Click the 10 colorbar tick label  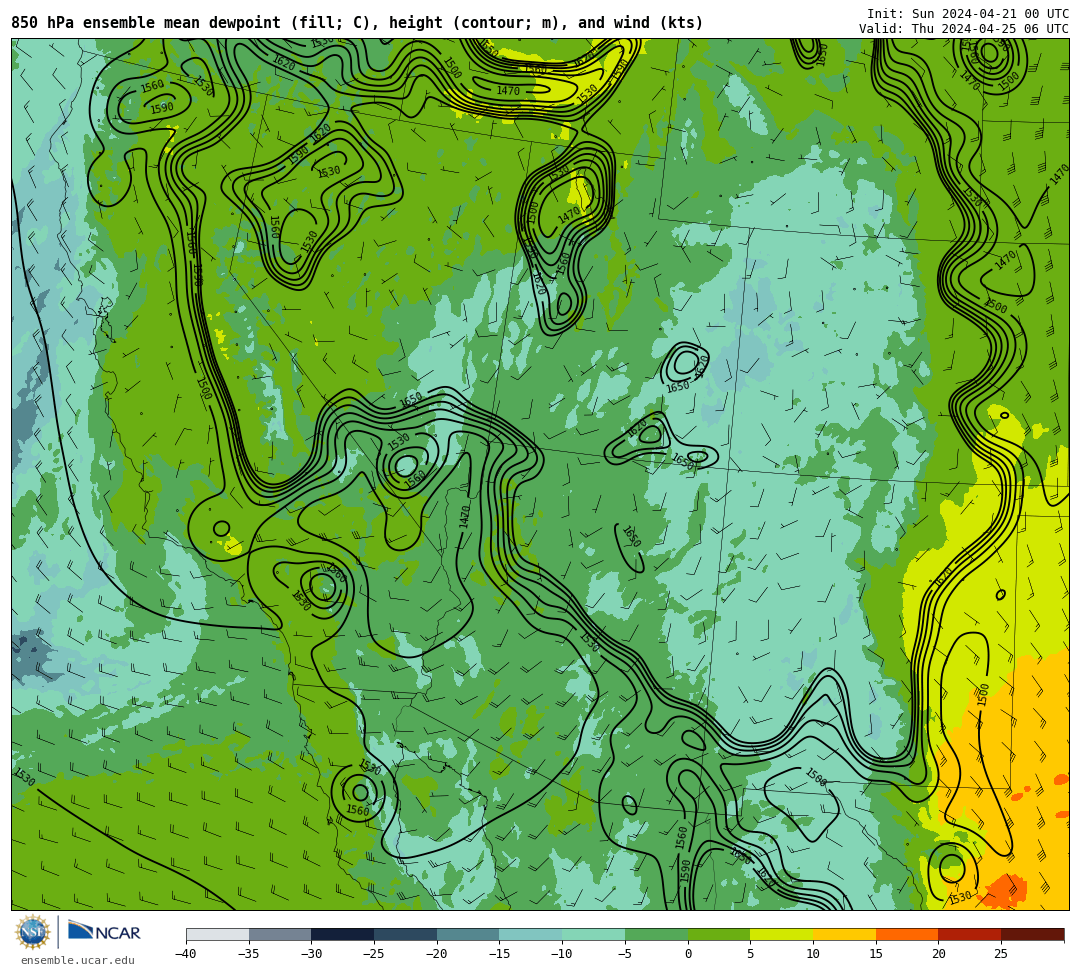(x=813, y=954)
